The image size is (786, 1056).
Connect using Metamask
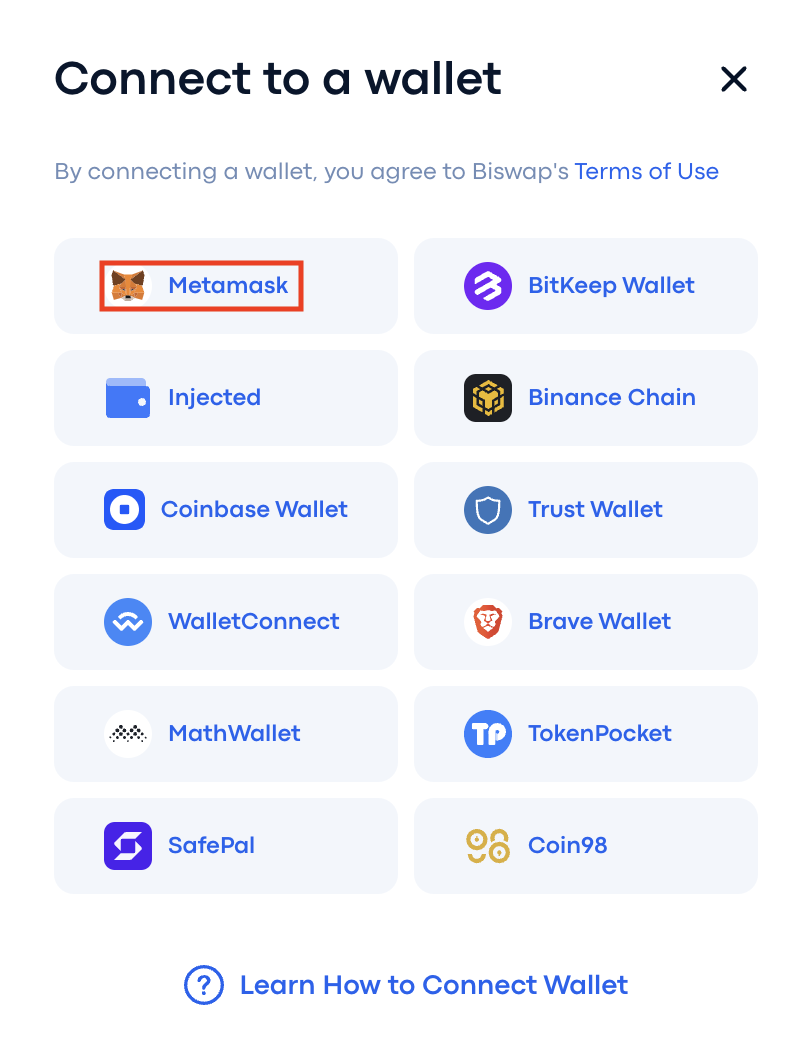[x=226, y=285]
